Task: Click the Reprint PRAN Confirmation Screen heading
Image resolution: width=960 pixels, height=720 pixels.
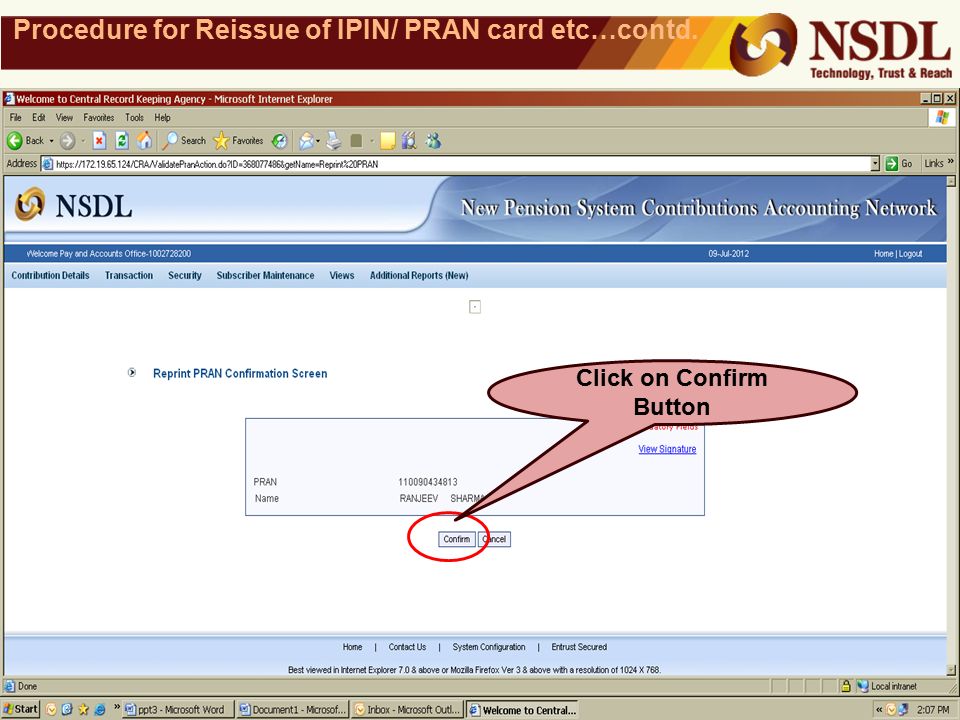Action: point(240,373)
